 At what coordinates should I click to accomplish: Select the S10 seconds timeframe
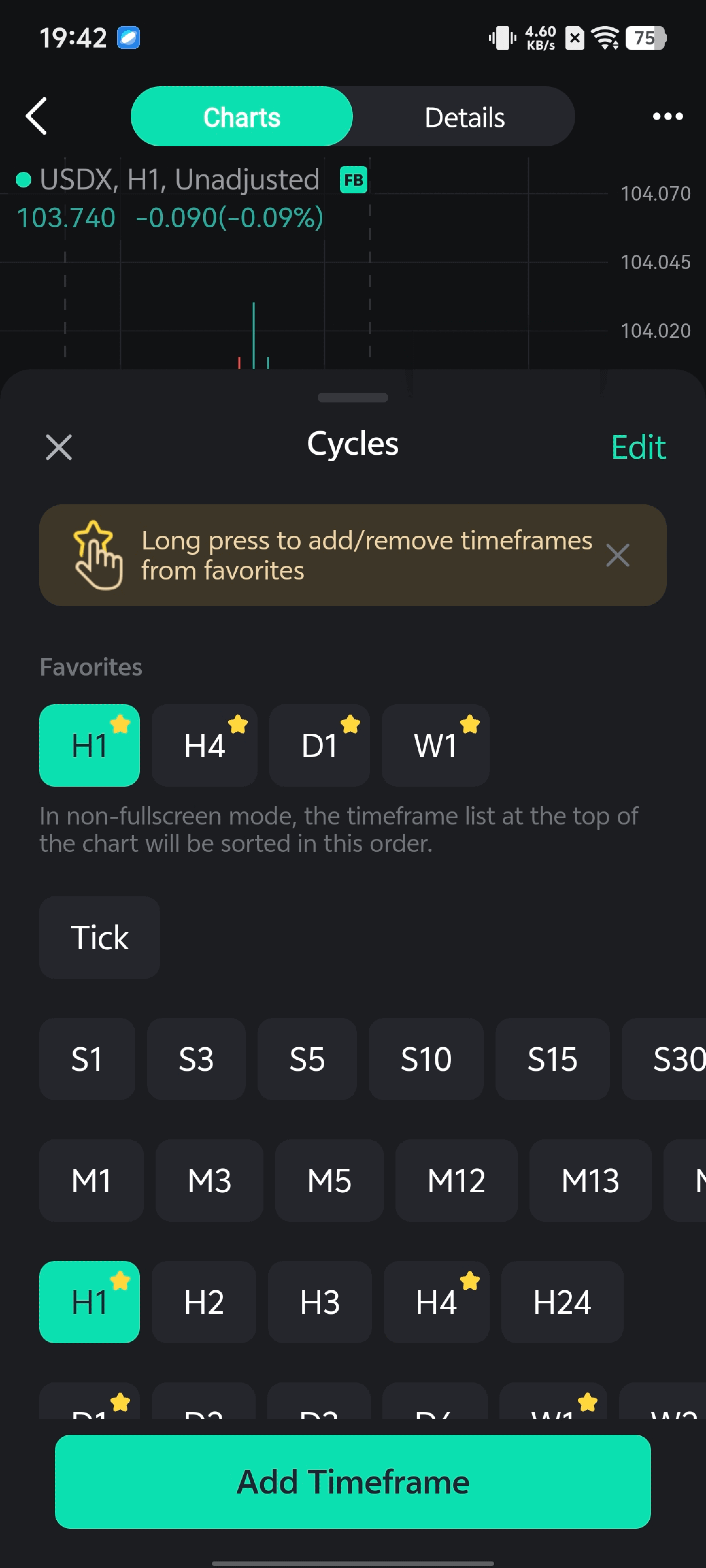coord(426,1059)
